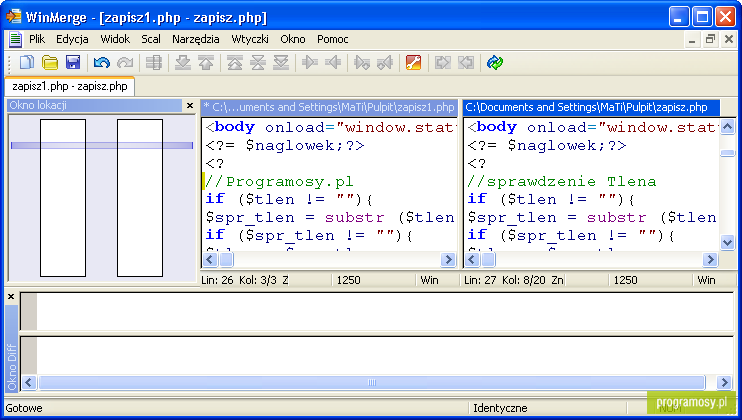The width and height of the screenshot is (742, 420).
Task: Minimize the inner document window
Action: coord(692,39)
